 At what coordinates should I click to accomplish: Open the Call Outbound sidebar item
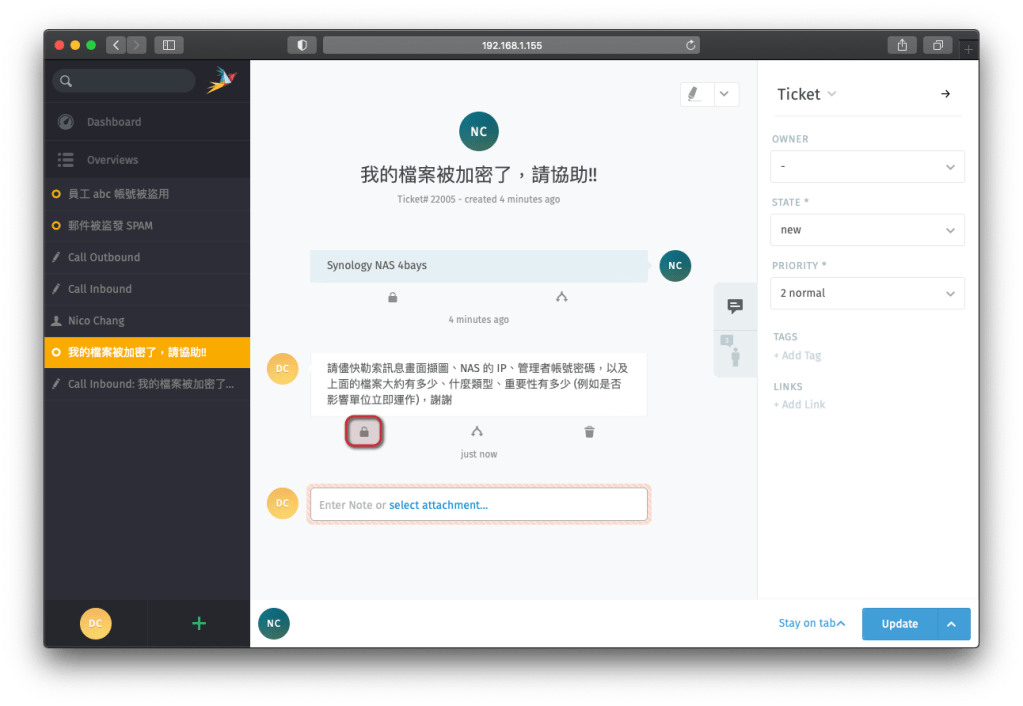tap(104, 257)
